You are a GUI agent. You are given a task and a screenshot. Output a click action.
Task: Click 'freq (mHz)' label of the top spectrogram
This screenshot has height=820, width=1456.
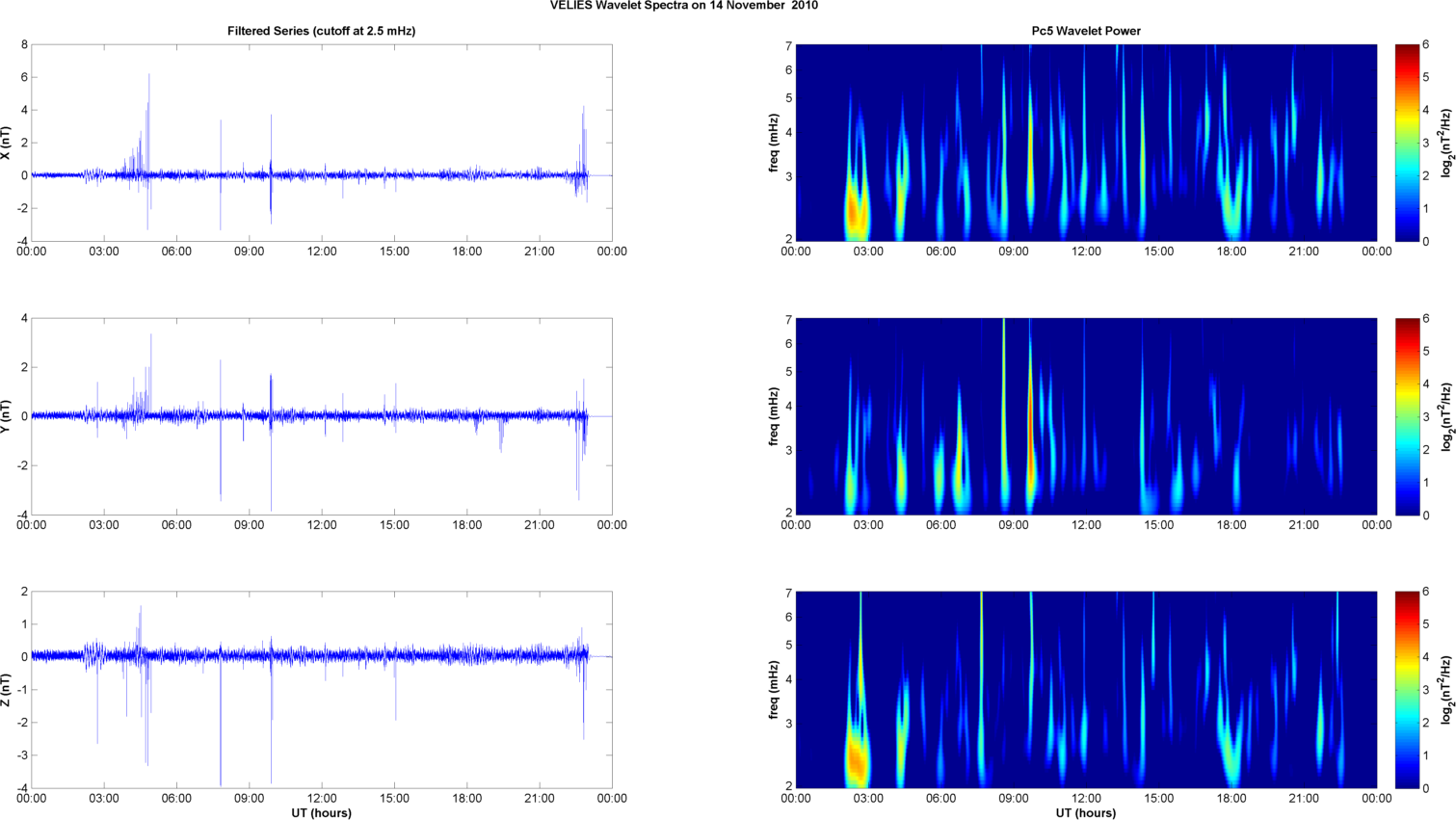point(774,143)
